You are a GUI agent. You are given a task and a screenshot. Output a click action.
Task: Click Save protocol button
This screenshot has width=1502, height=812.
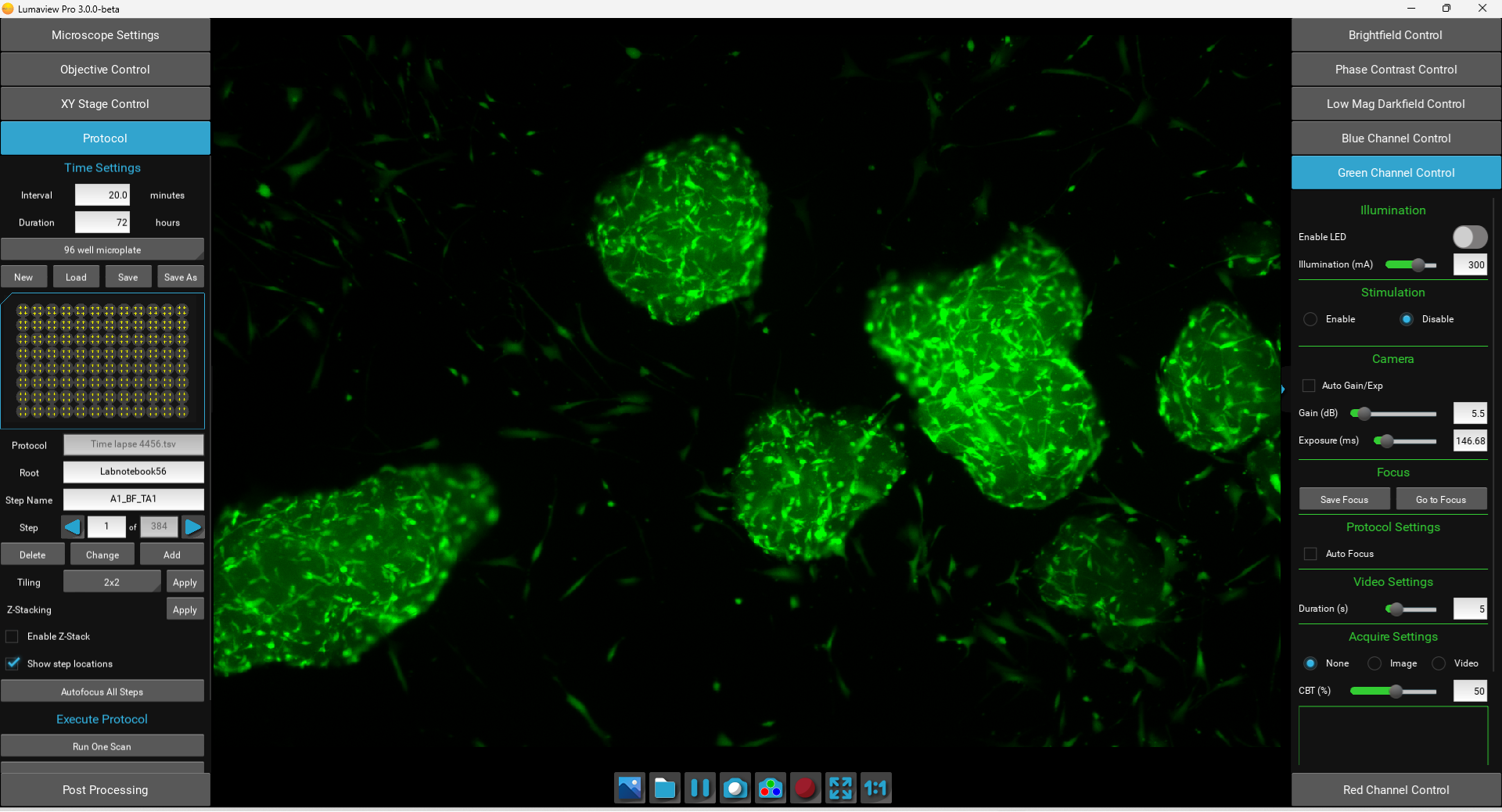click(x=128, y=277)
